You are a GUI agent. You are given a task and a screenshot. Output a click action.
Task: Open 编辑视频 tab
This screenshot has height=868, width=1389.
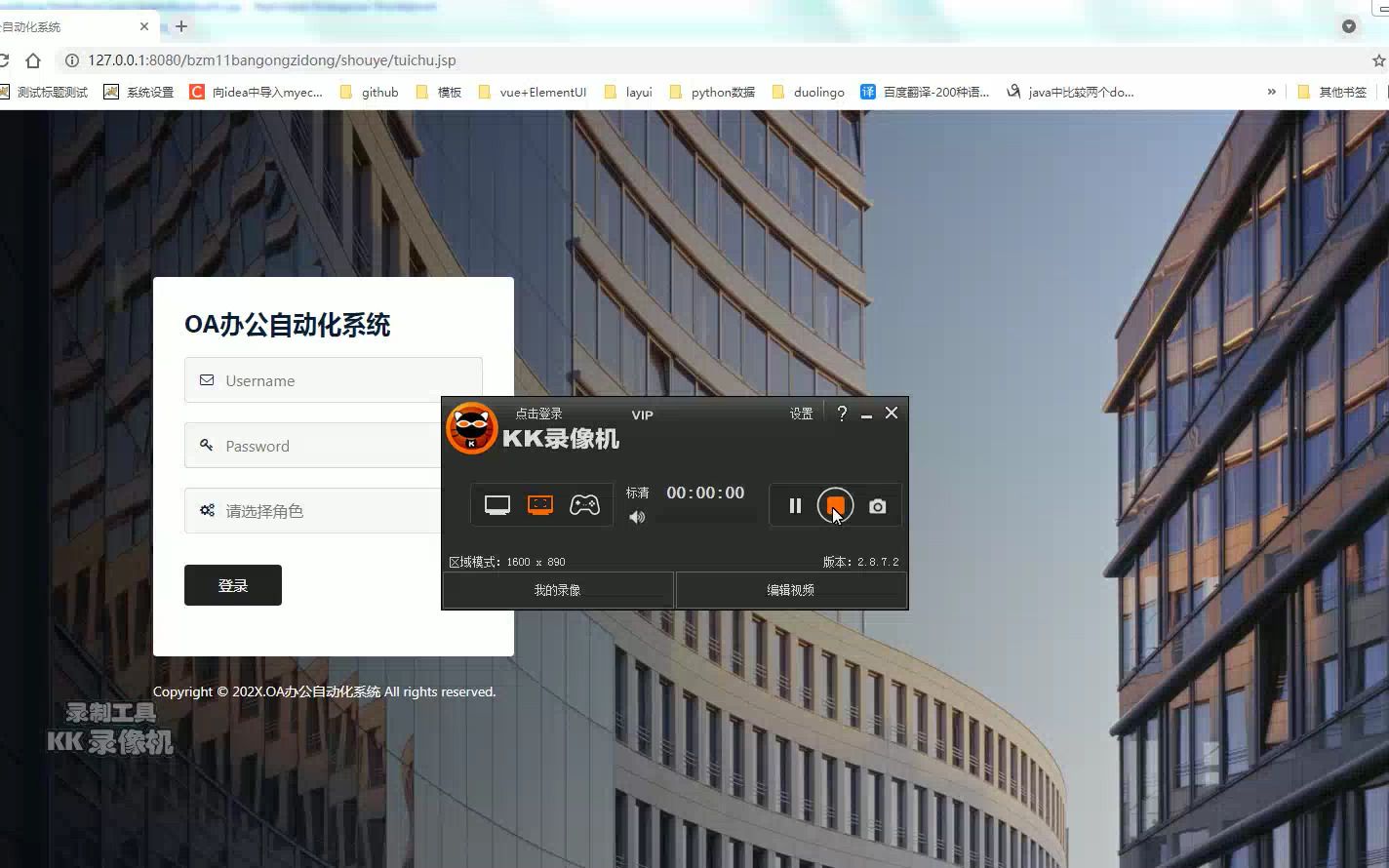(791, 590)
